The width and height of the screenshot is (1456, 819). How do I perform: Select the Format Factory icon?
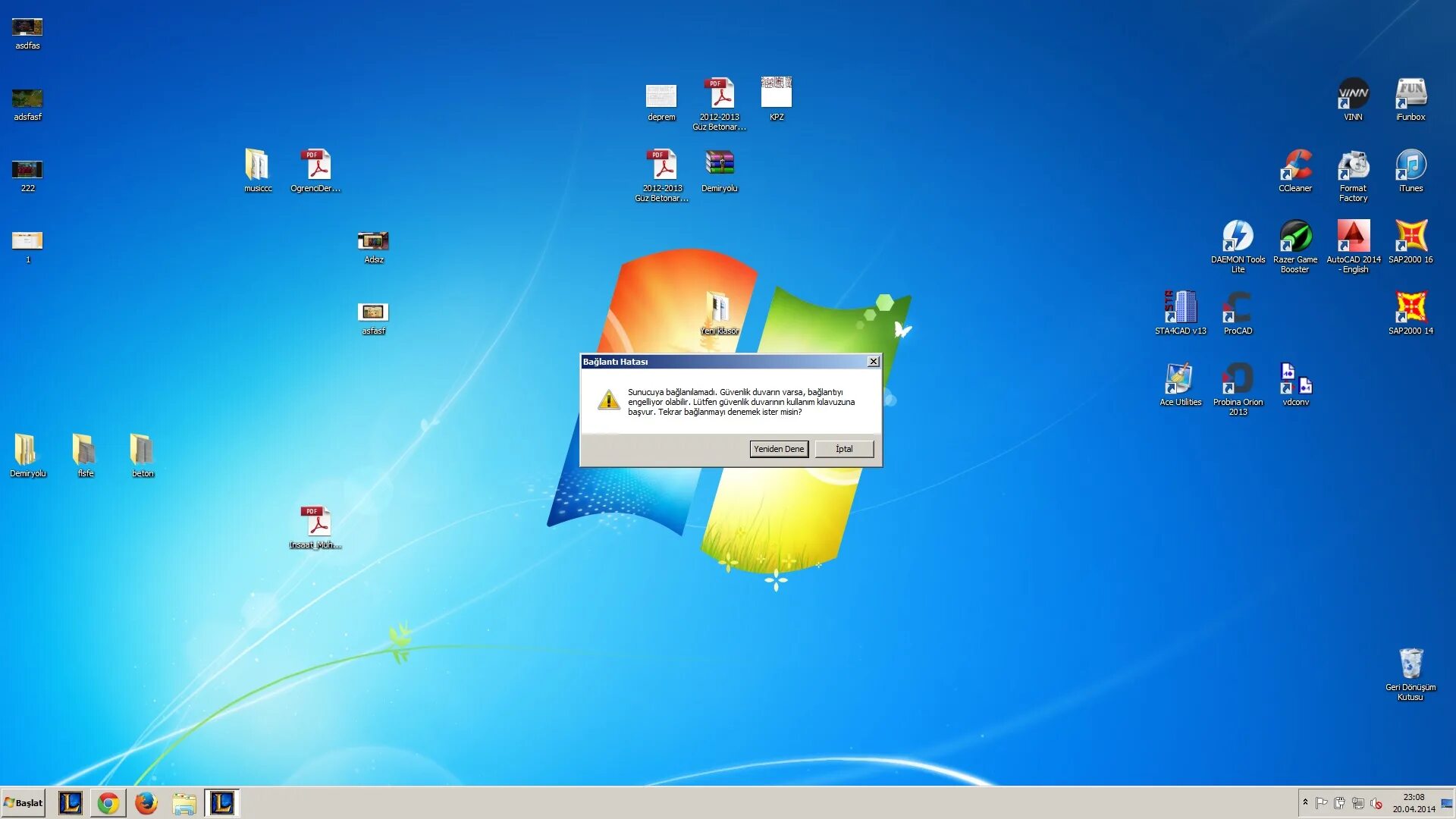click(1353, 165)
